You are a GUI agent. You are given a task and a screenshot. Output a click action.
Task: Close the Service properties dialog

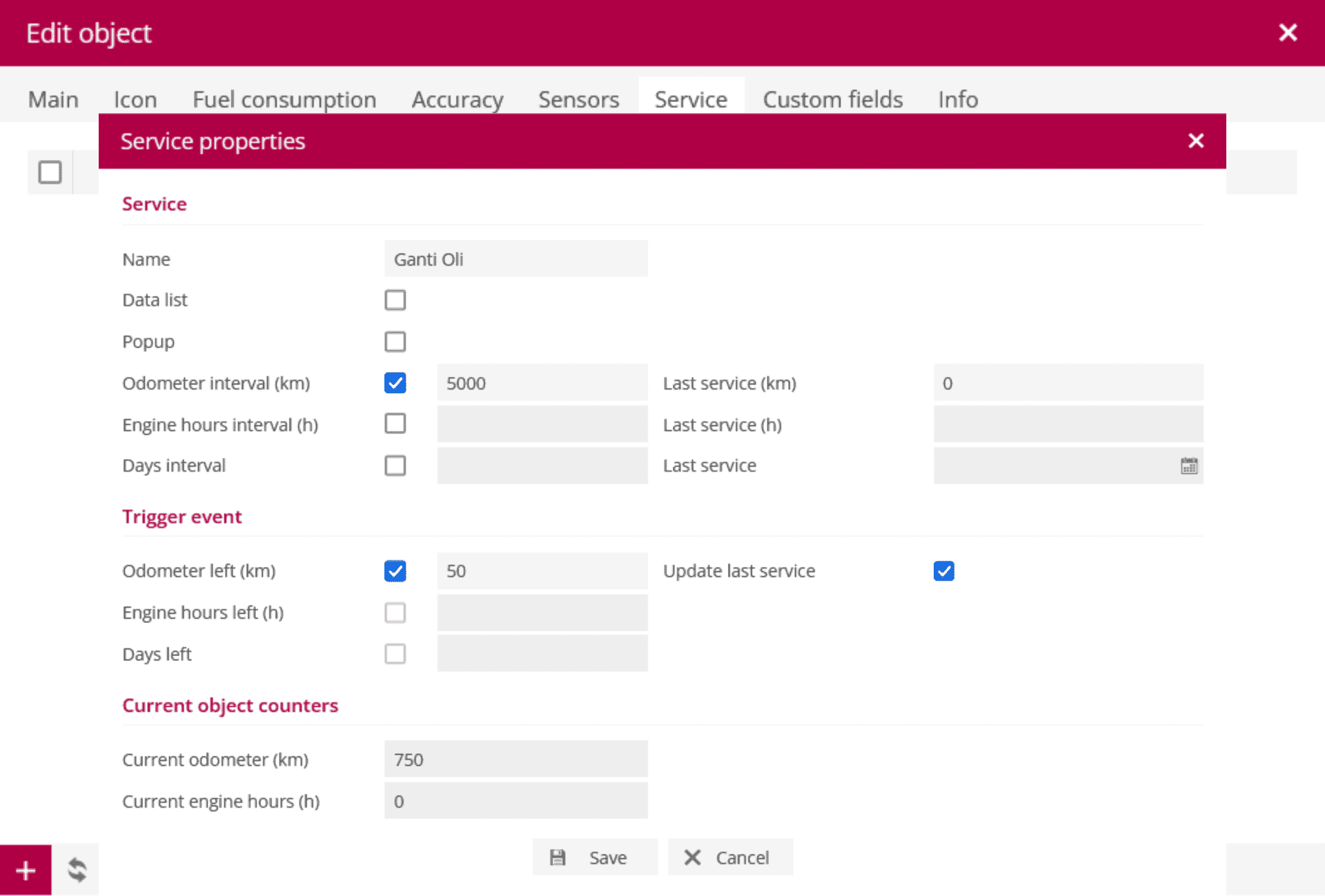(x=1195, y=141)
